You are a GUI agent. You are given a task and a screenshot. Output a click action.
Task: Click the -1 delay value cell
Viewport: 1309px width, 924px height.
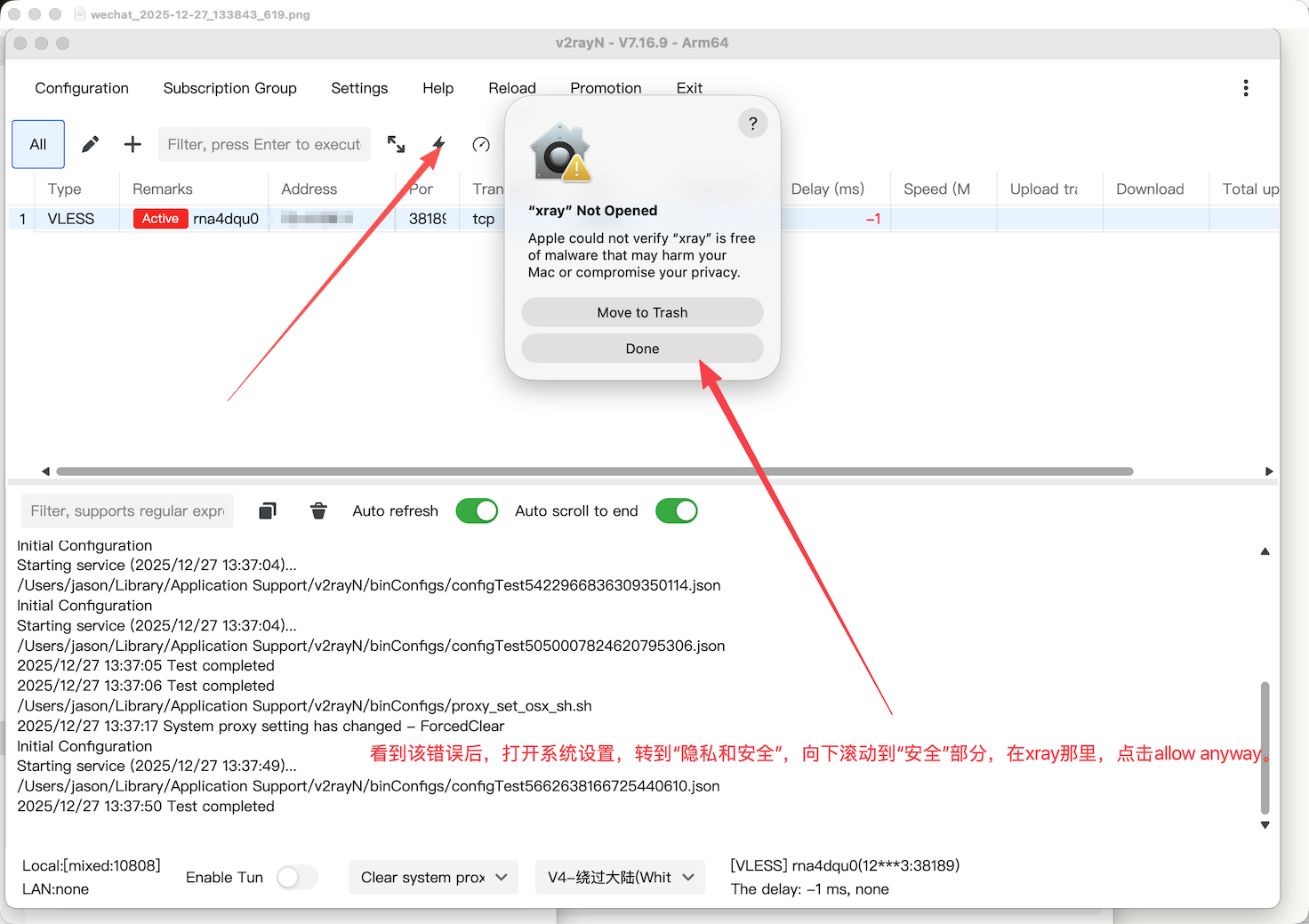pos(873,219)
